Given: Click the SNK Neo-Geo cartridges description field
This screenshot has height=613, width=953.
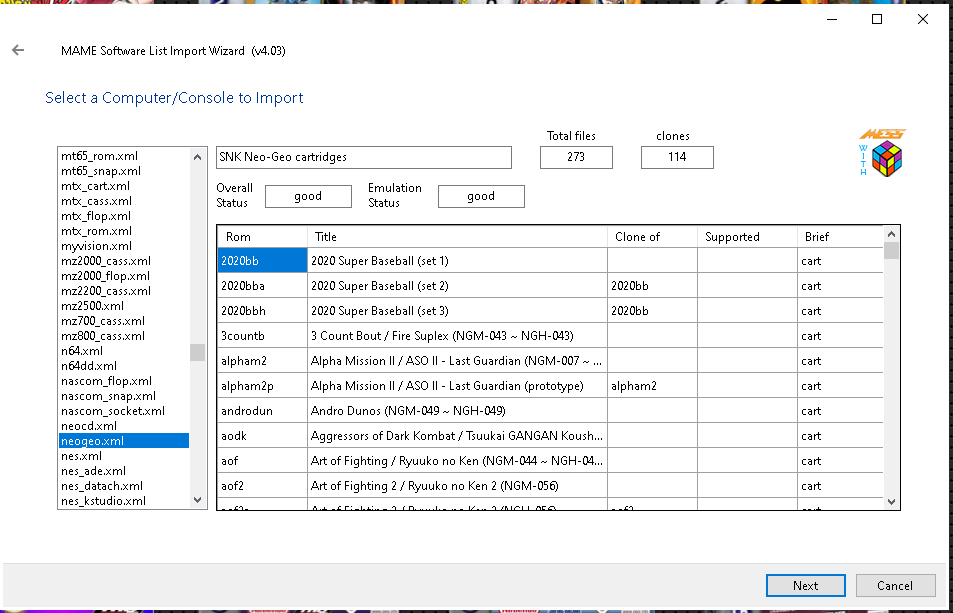Looking at the screenshot, I should (364, 157).
